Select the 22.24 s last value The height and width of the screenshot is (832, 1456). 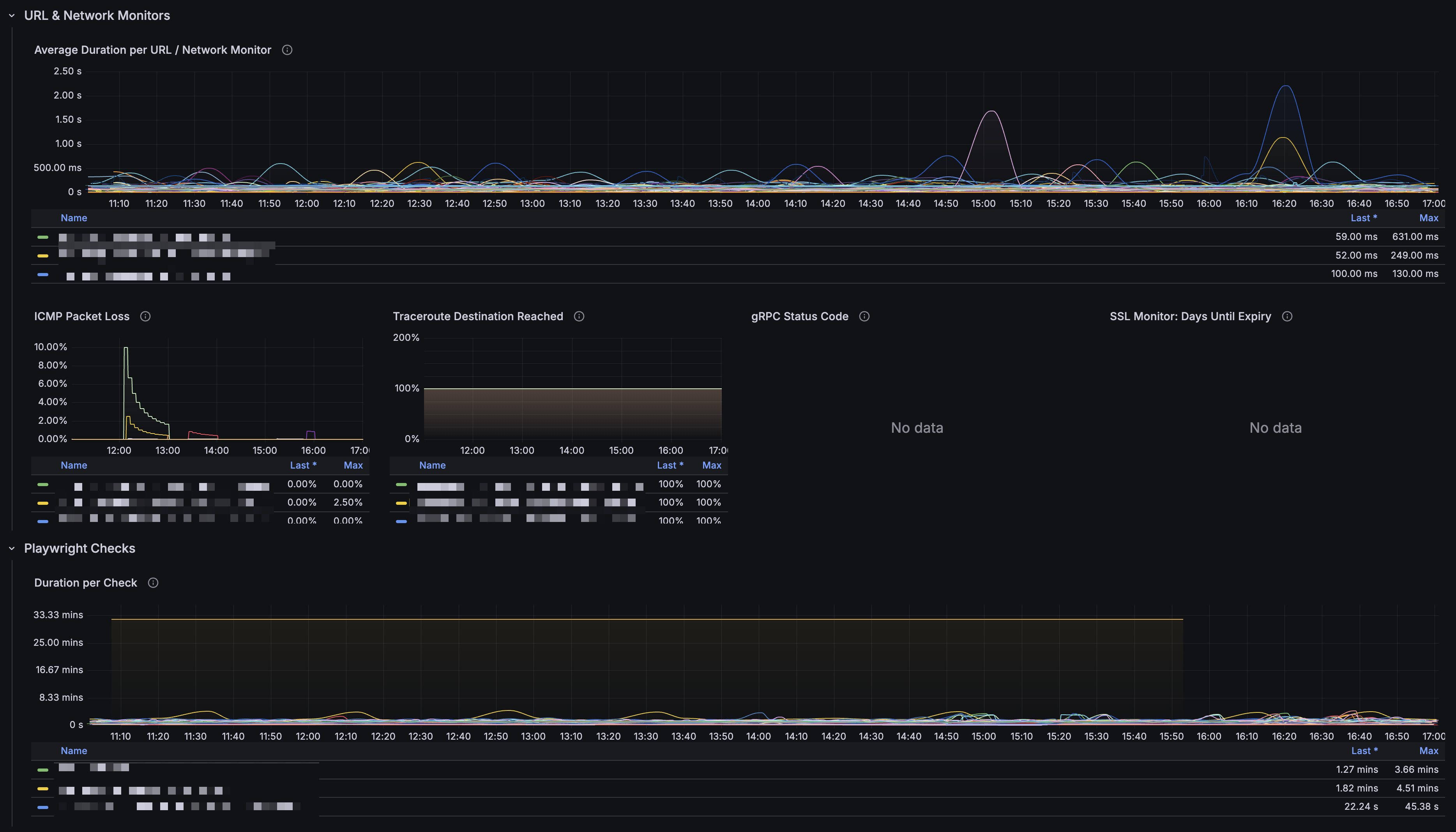[x=1361, y=807]
